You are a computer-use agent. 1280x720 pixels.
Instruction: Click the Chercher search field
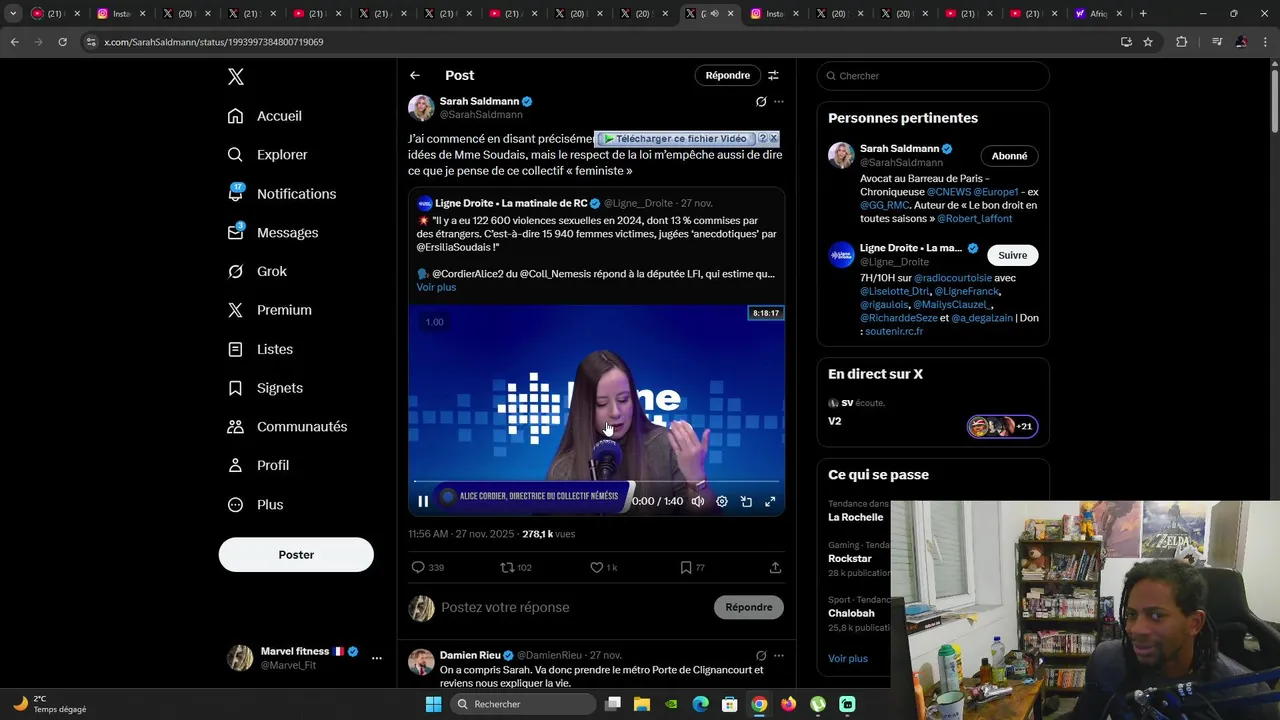[933, 76]
